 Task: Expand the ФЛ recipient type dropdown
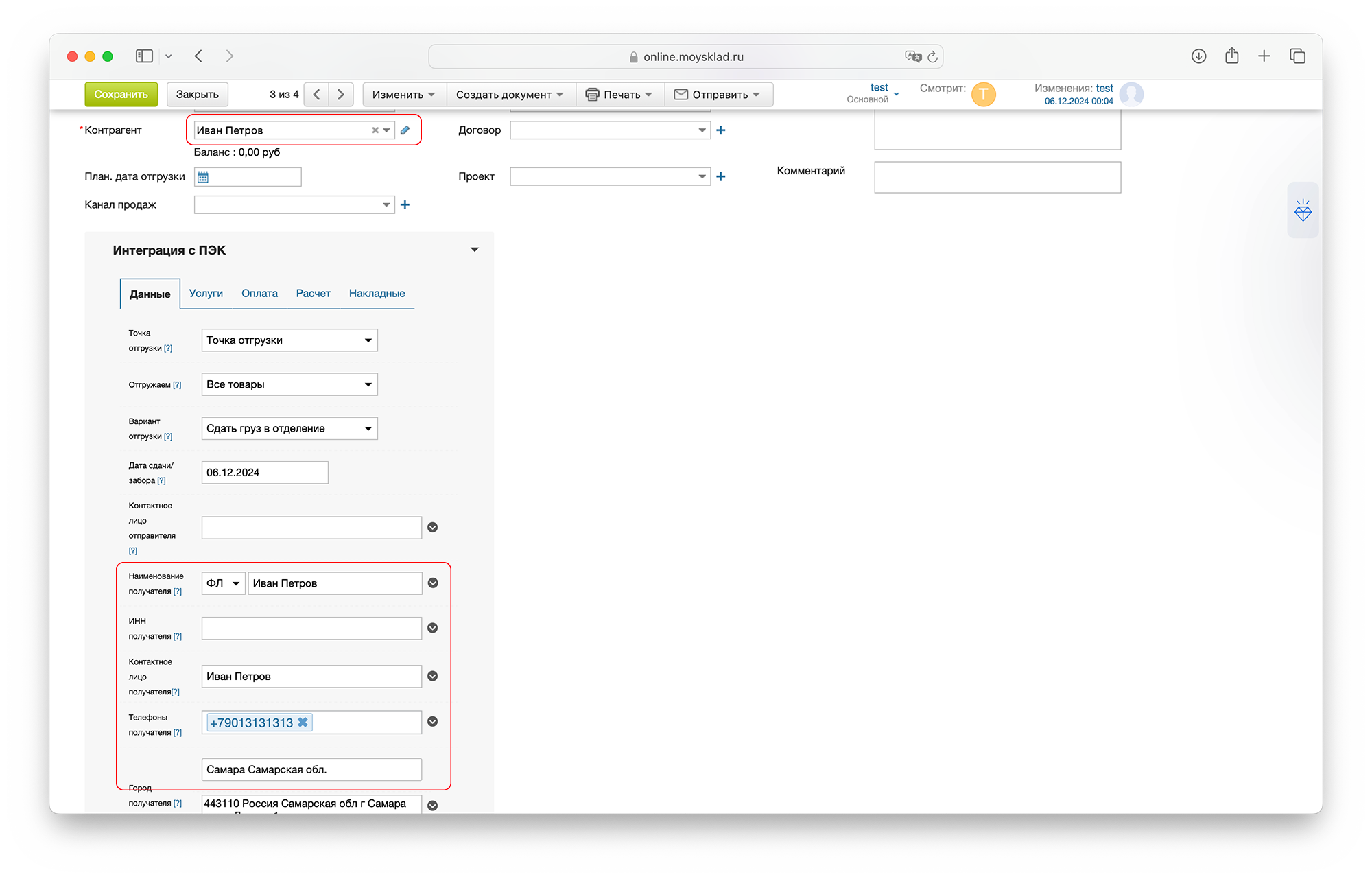tap(223, 583)
